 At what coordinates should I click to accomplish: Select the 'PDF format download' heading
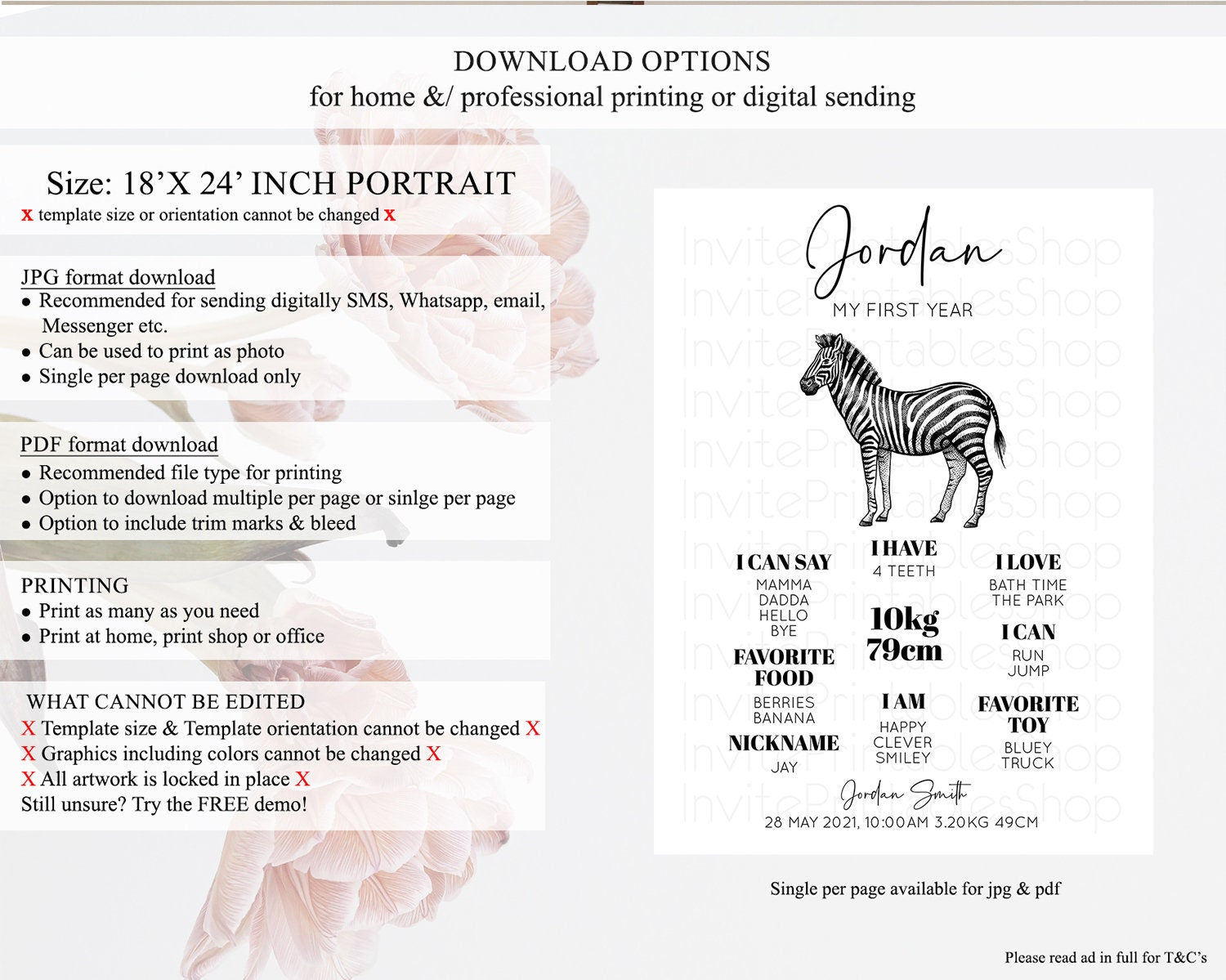pos(119,445)
